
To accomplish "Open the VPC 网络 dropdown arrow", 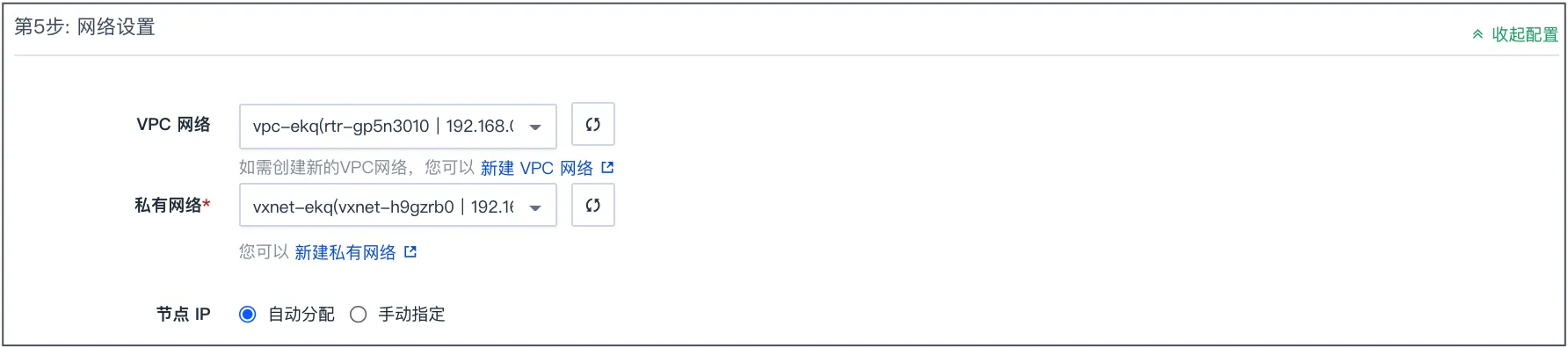I will coord(535,127).
